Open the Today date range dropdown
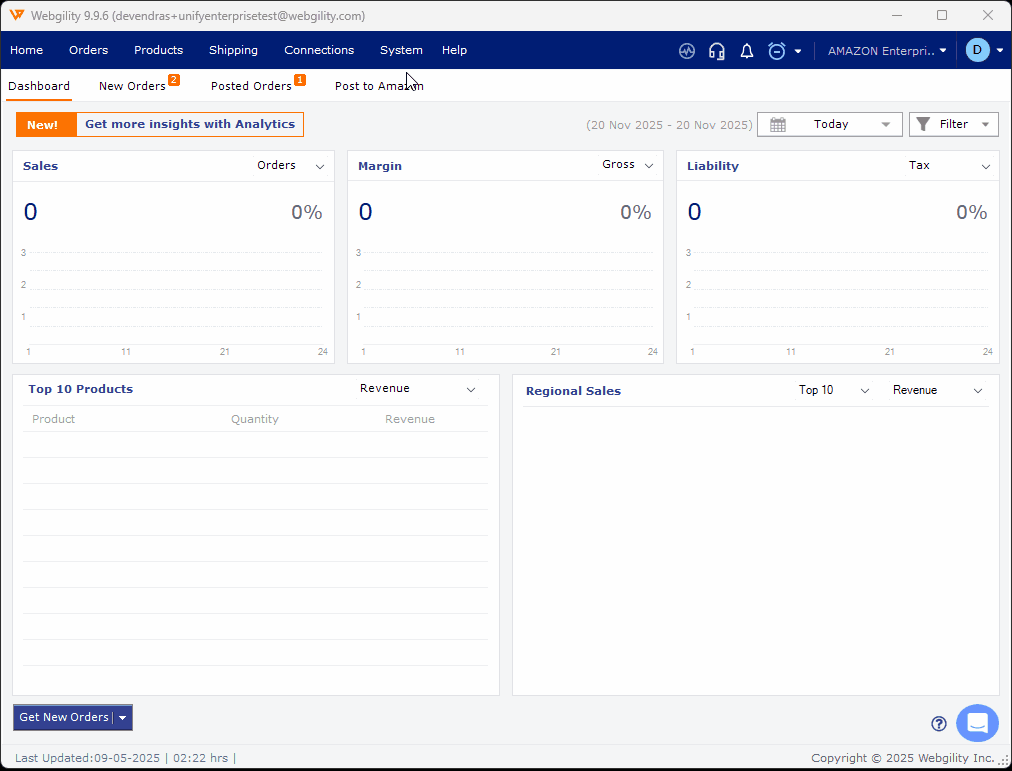 [830, 124]
